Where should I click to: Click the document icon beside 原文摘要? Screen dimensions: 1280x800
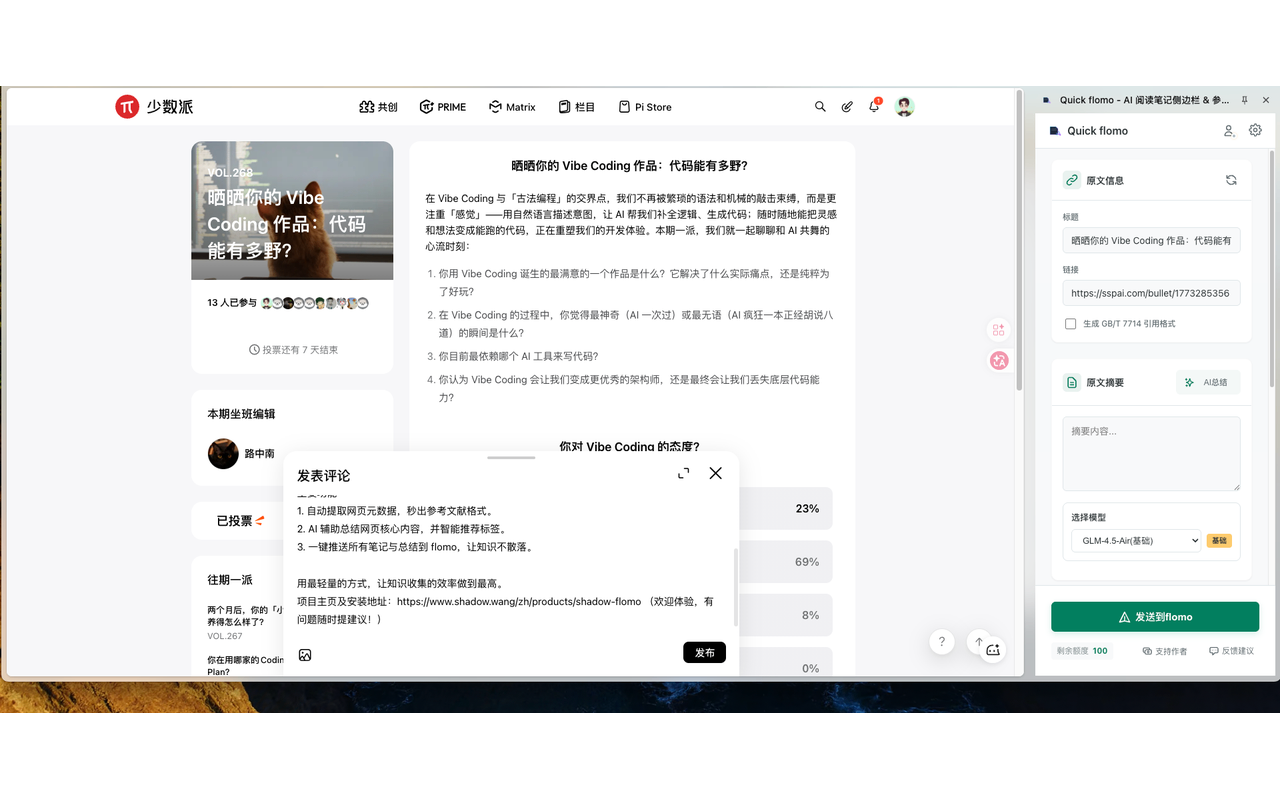click(1072, 382)
